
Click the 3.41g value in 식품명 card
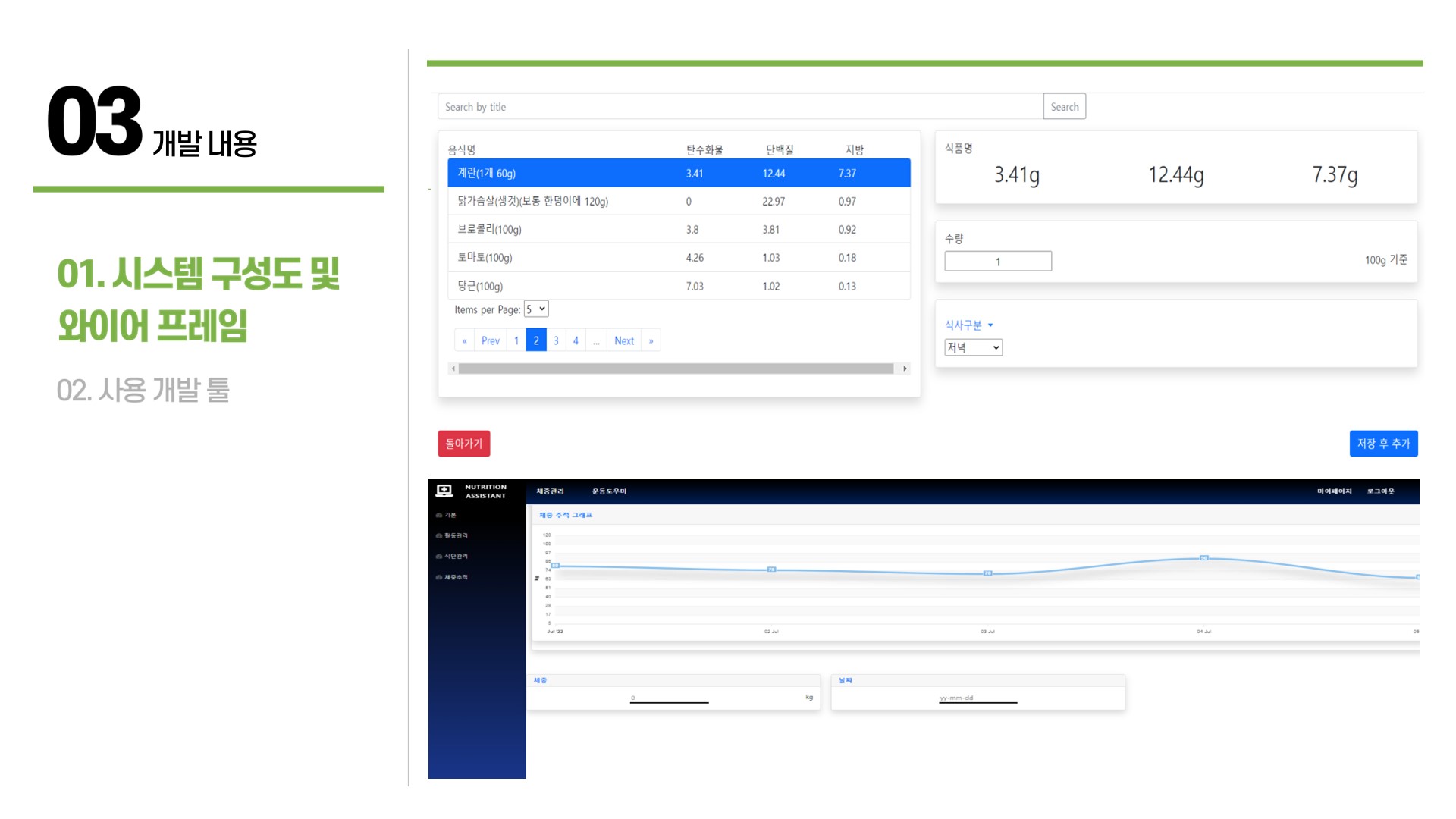[1017, 175]
